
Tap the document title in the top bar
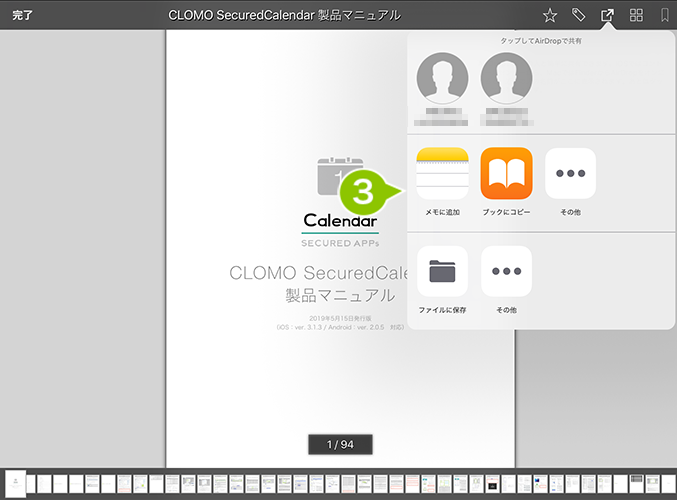click(285, 15)
